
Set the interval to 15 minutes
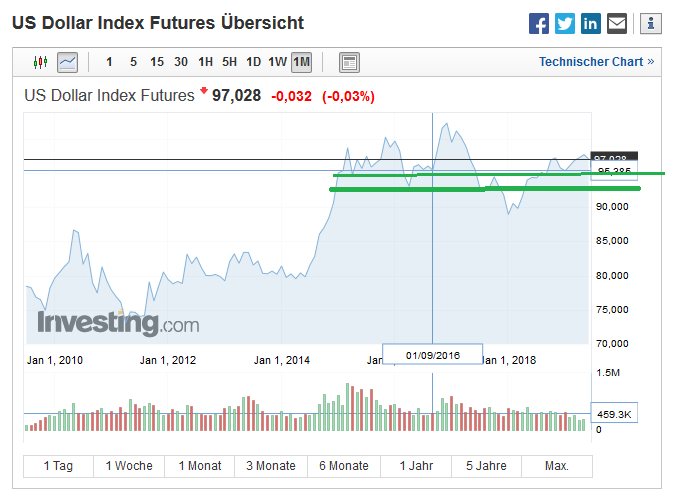(x=157, y=62)
